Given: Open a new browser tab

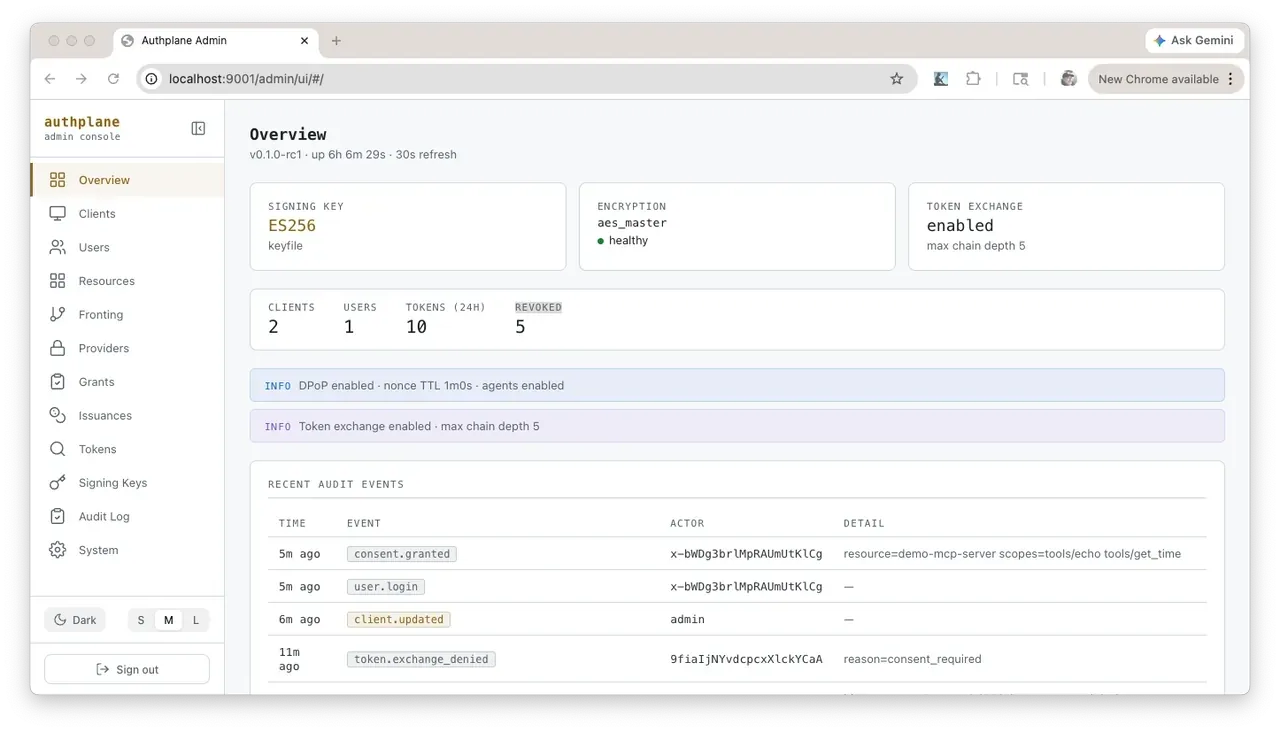Looking at the screenshot, I should 336,41.
